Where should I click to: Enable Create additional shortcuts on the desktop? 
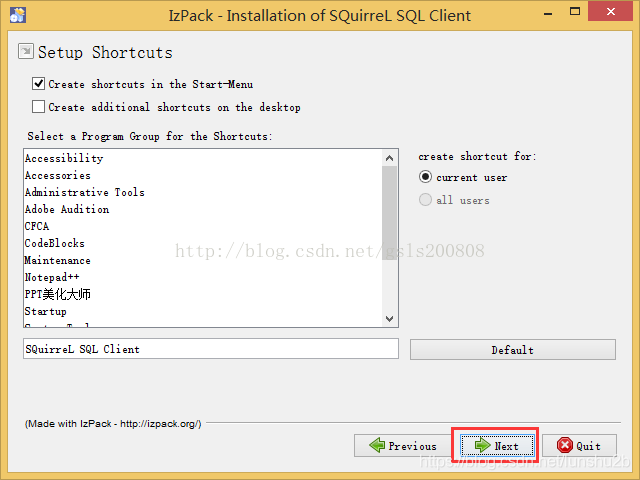coord(38,107)
